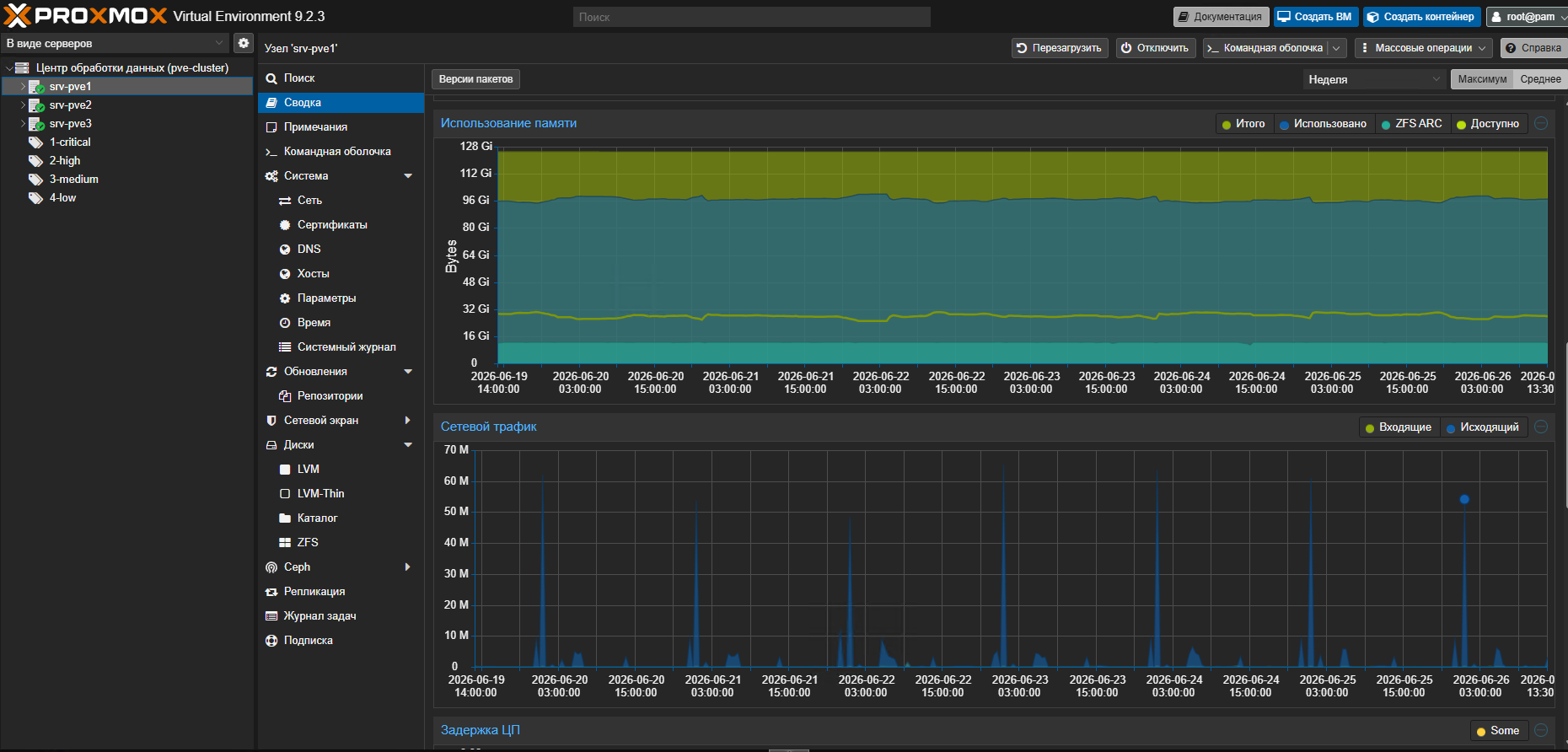Click the Подписка support icon
This screenshot has width=1568, height=752.
click(x=271, y=641)
